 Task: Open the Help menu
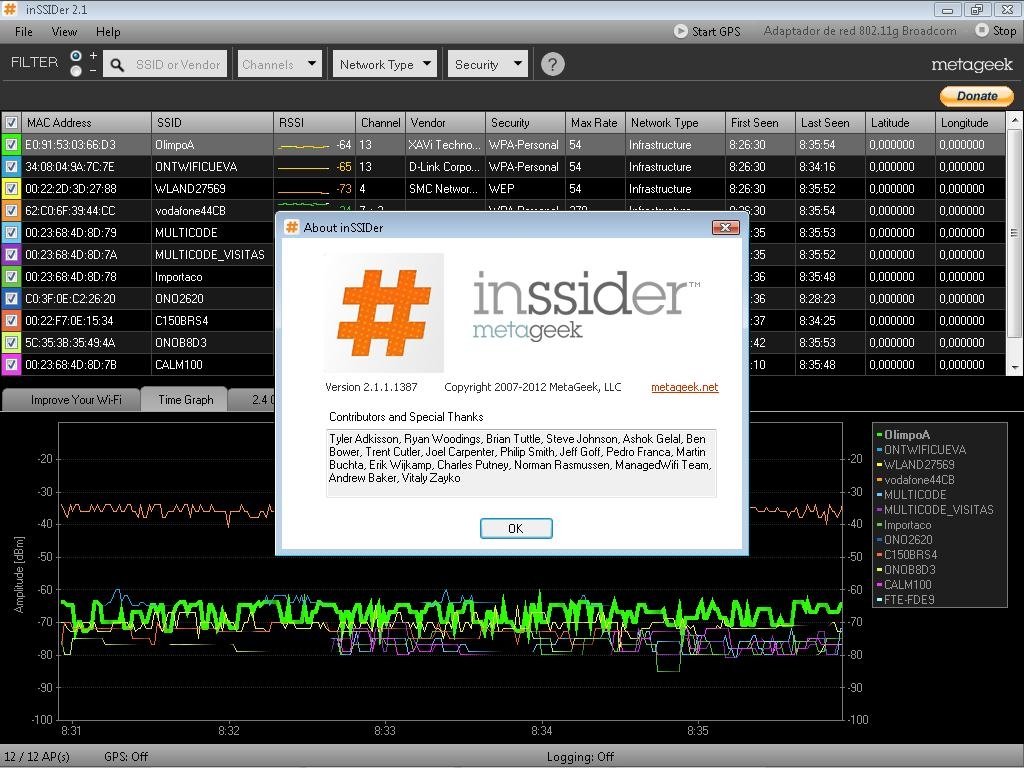(108, 31)
